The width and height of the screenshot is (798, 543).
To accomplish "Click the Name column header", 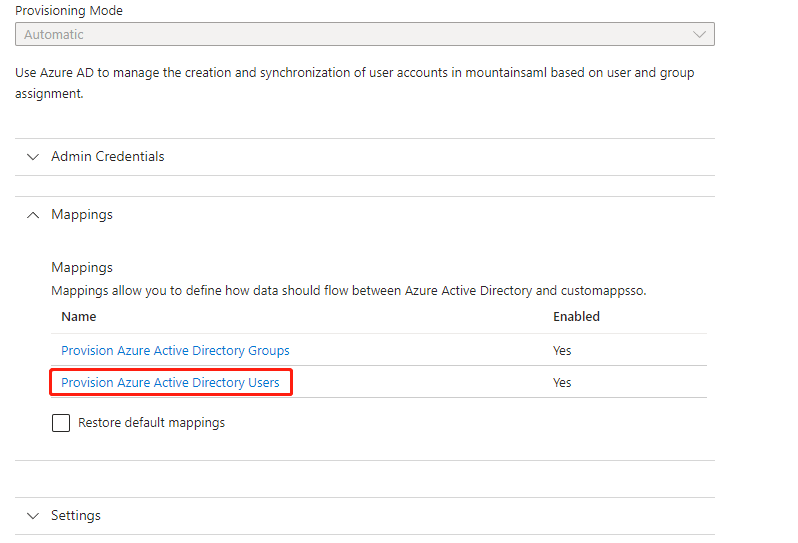I will click(x=78, y=317).
